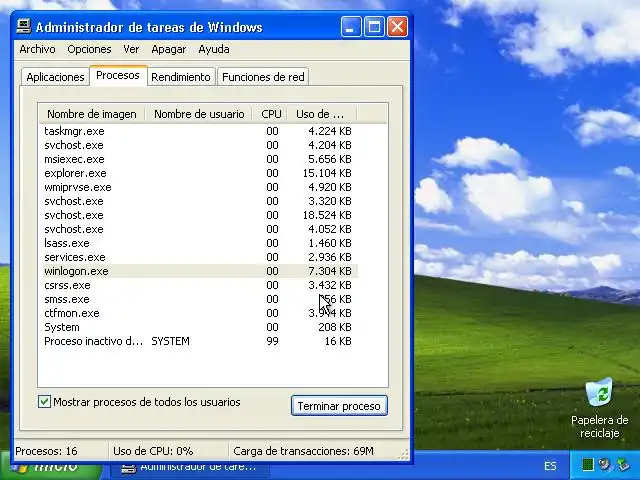640x480 pixels.
Task: Select the smss.exe process
Action: click(x=199, y=299)
